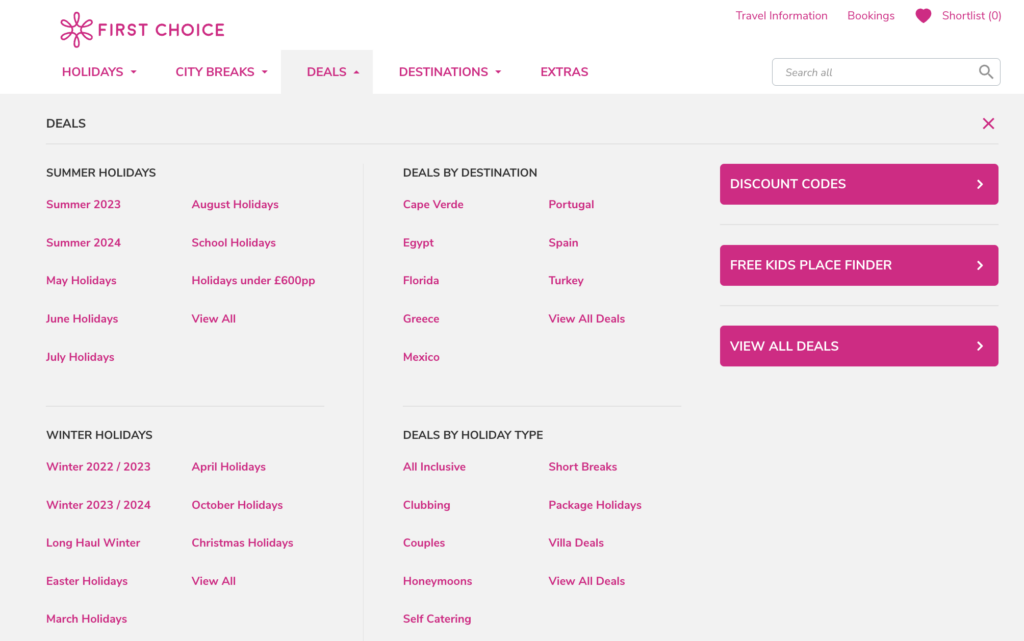Expand the Holidays dropdown menu
Screen dimensions: 1024x641
[x=99, y=72]
